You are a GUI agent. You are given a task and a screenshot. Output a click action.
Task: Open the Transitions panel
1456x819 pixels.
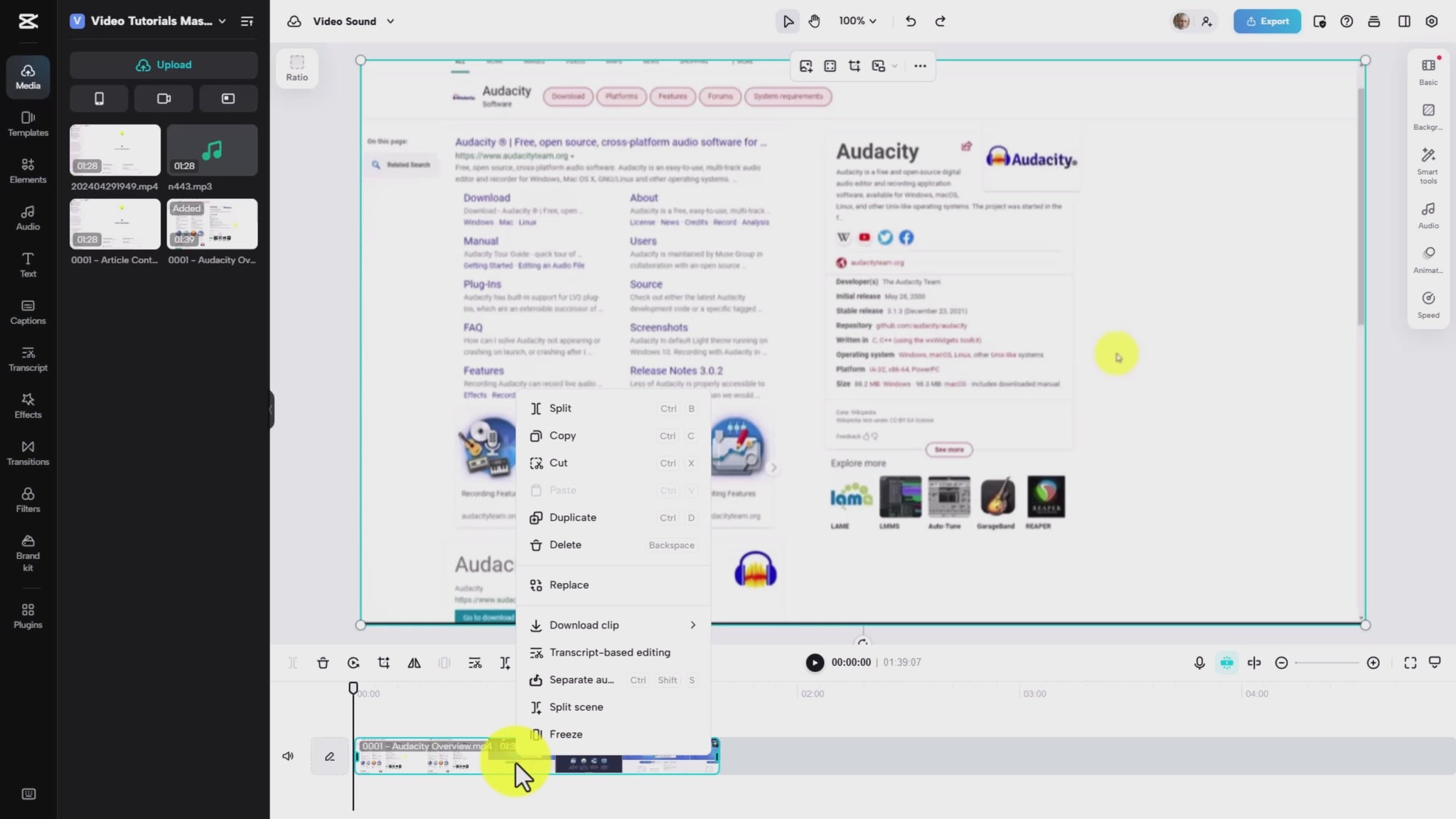(28, 452)
